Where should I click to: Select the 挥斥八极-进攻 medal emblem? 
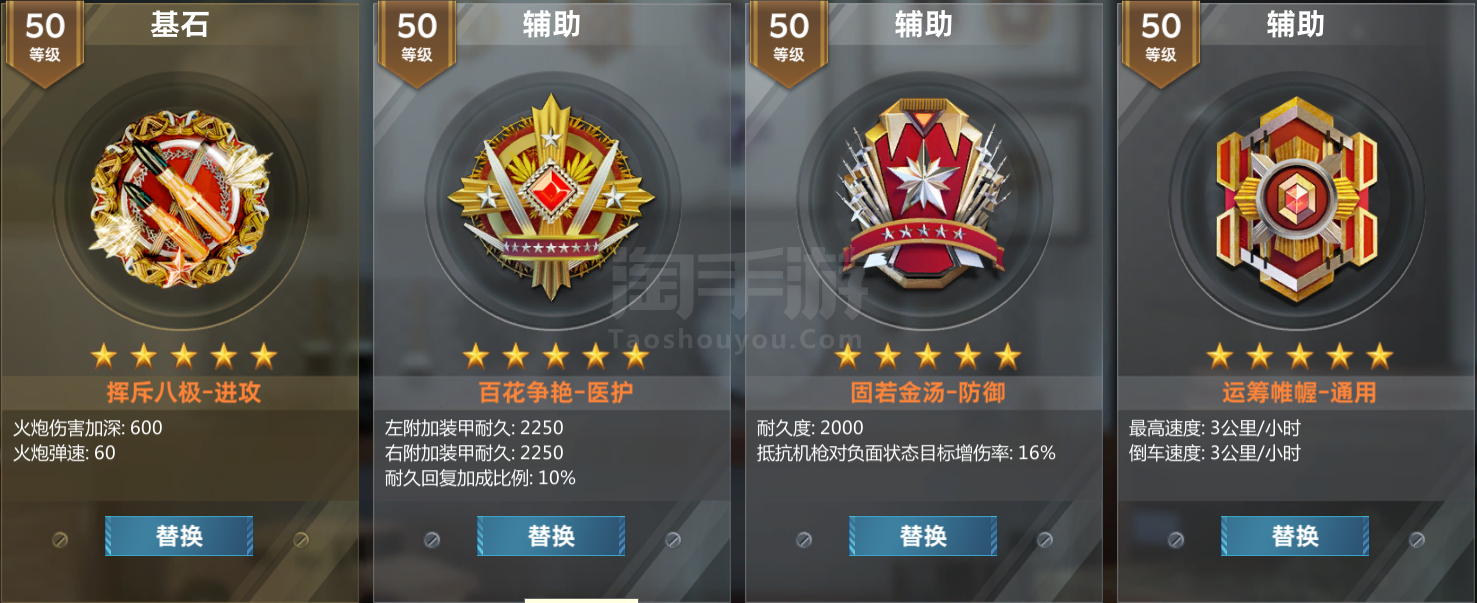tap(180, 200)
